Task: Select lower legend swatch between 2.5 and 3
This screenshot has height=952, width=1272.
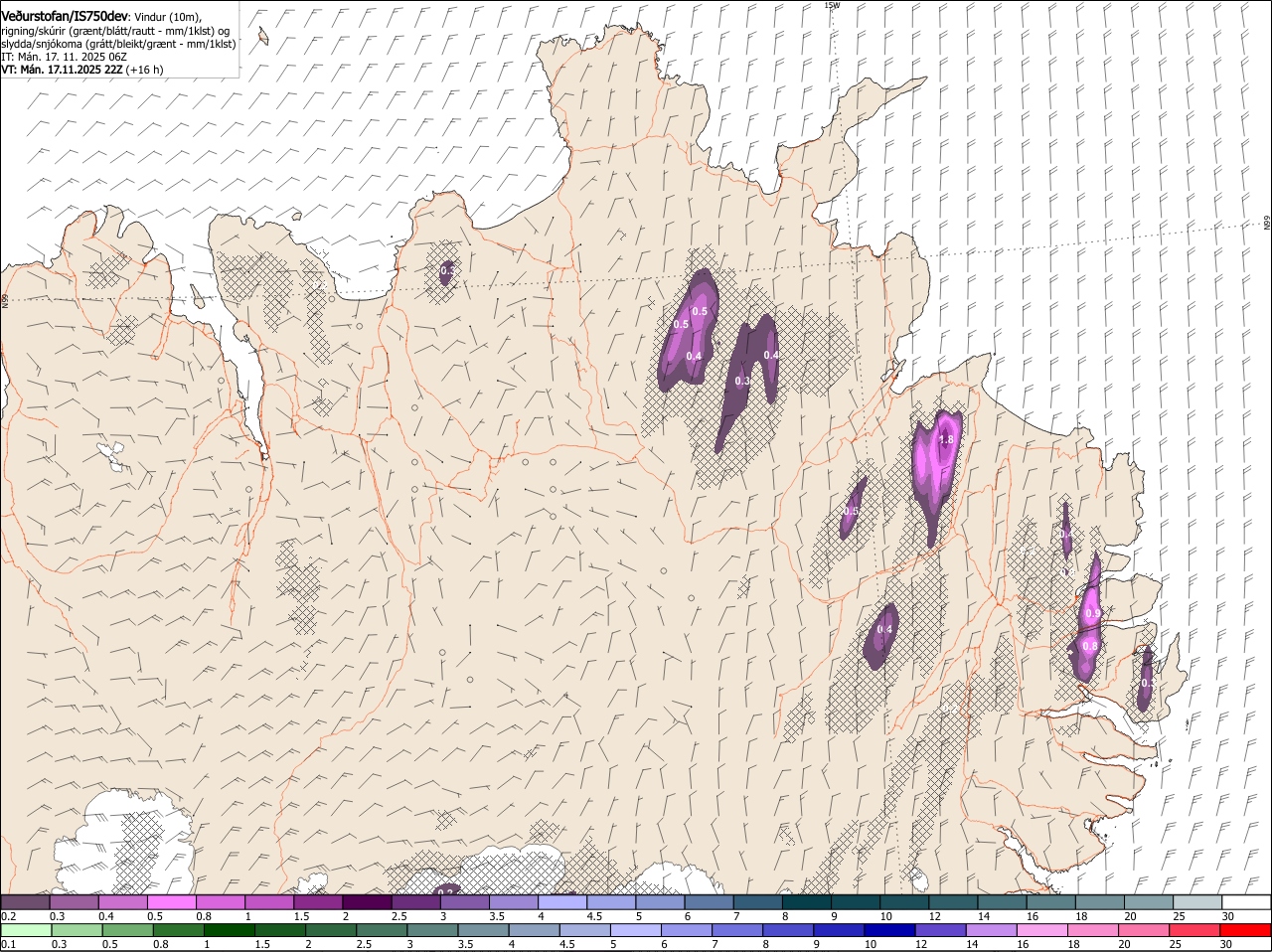Action: click(x=382, y=930)
